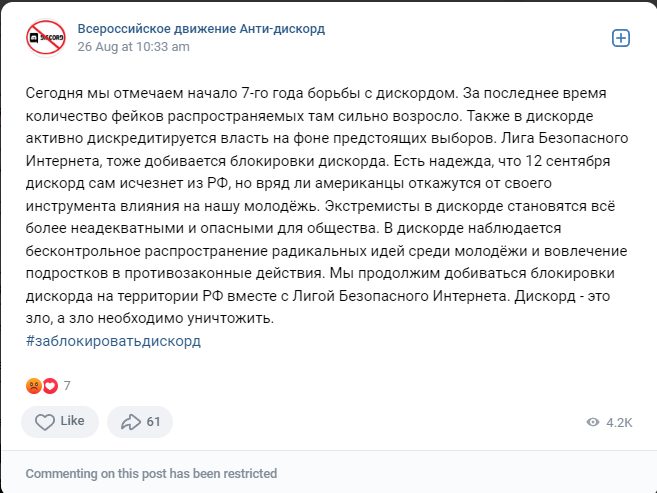657x493 pixels.
Task: Follow the group with the plus icon
Action: (x=620, y=37)
